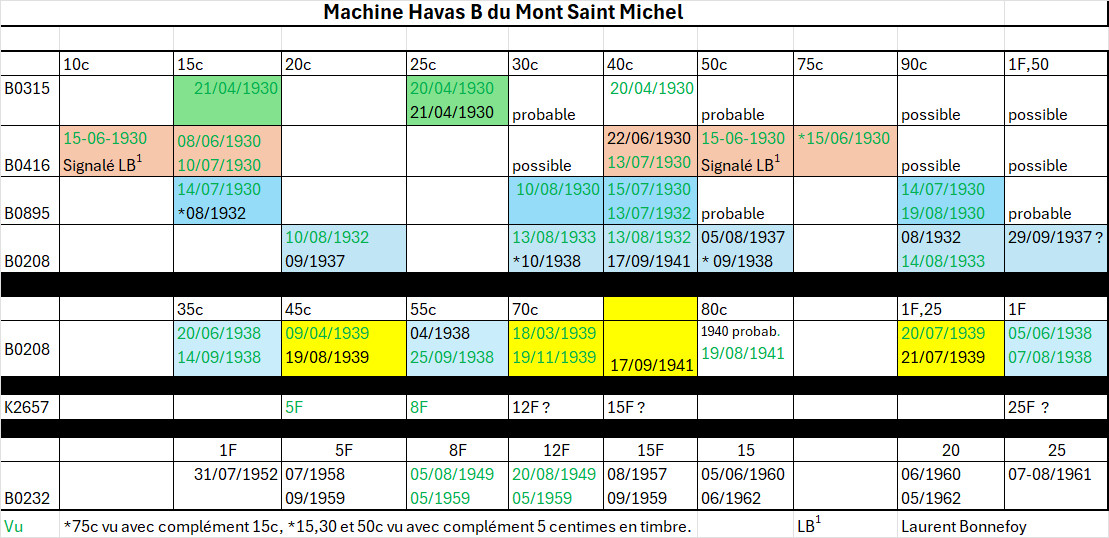Select the '08/1957' cell
1109x538 pixels.
(x=636, y=474)
